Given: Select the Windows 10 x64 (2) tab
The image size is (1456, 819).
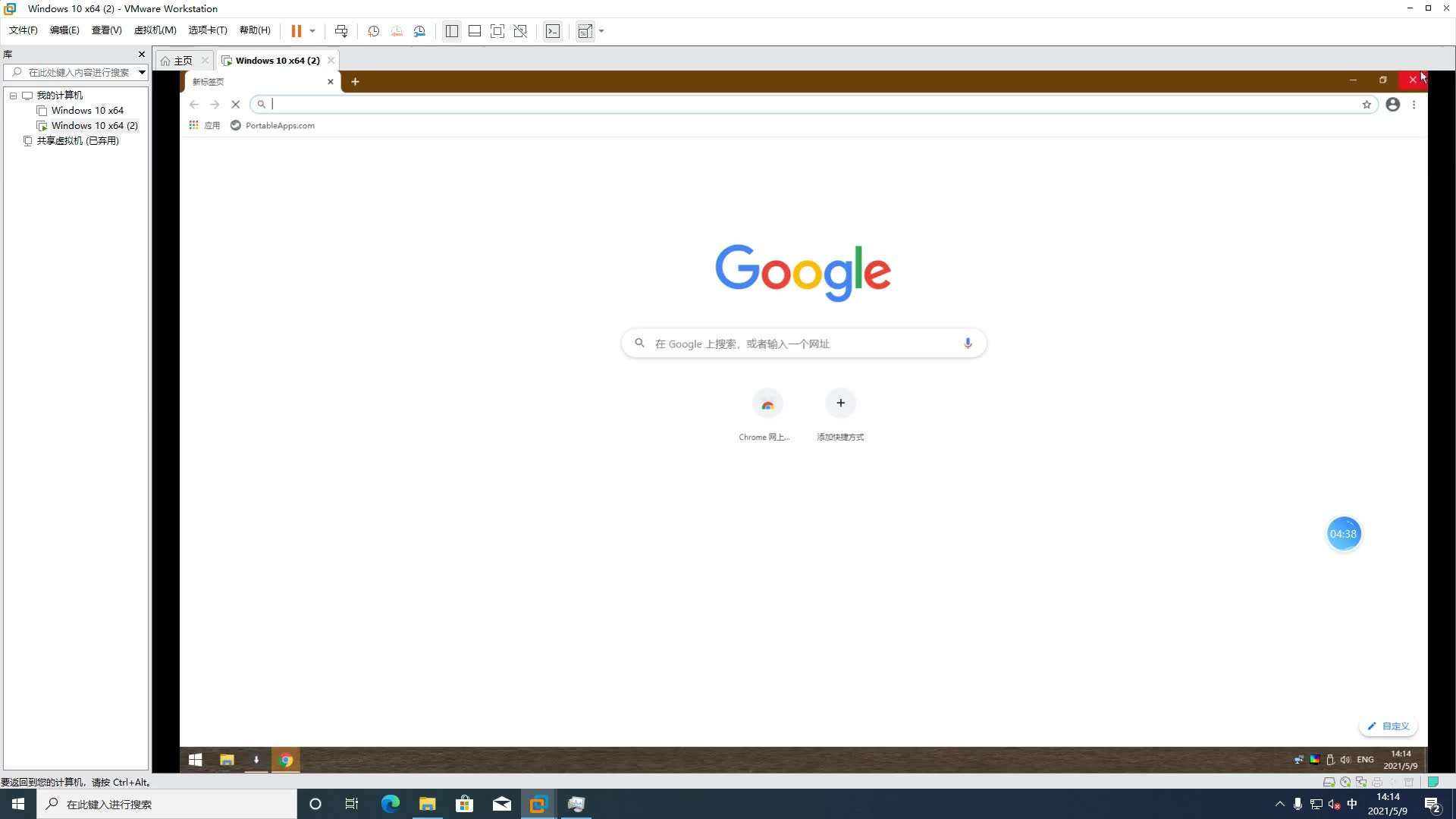Looking at the screenshot, I should click(277, 60).
